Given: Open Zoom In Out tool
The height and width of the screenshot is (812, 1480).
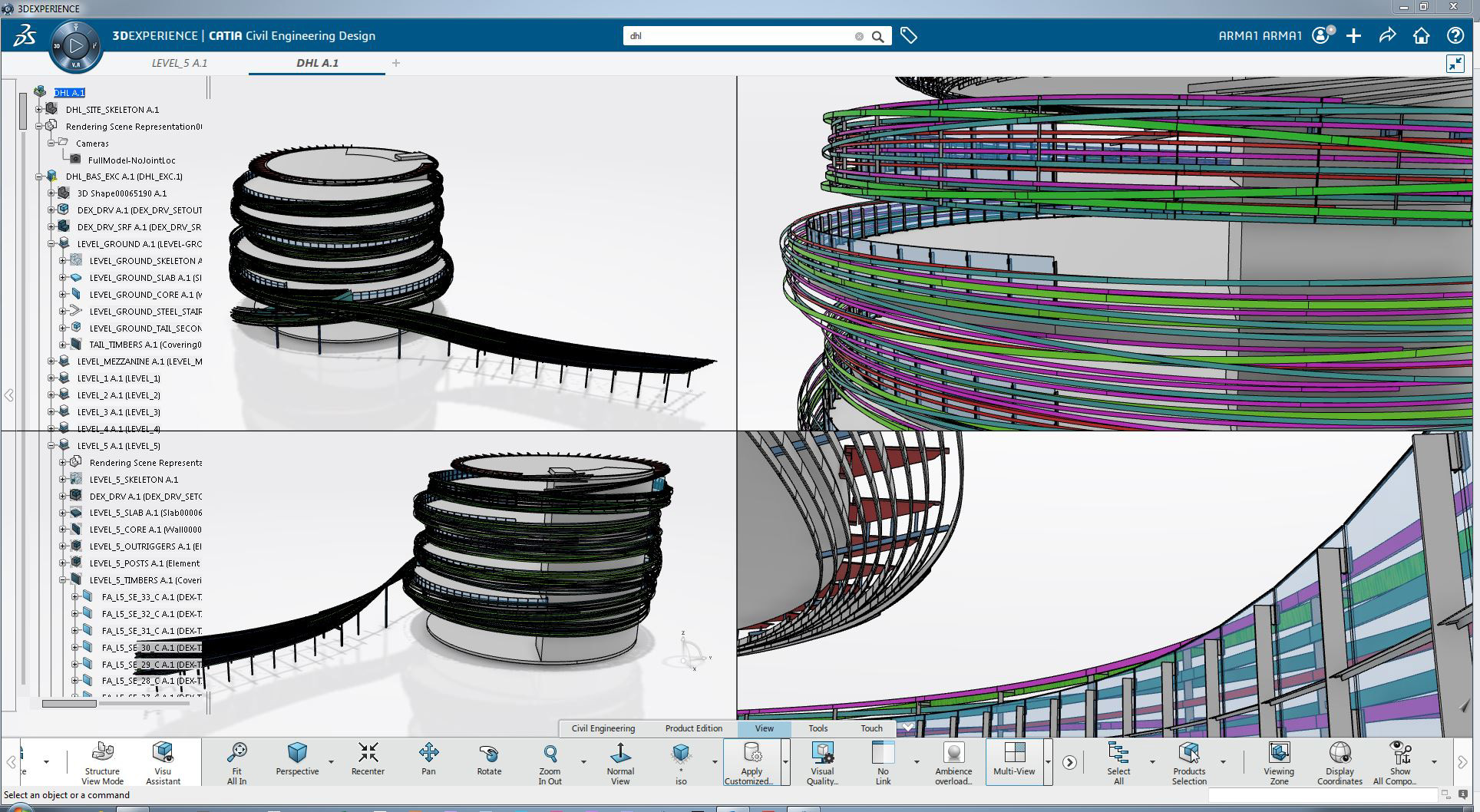Looking at the screenshot, I should (550, 761).
